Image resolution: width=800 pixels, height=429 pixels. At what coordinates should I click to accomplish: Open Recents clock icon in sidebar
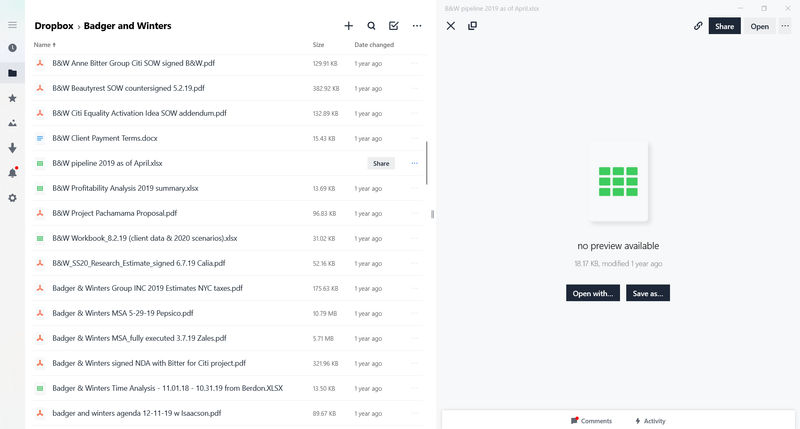pyautogui.click(x=12, y=48)
